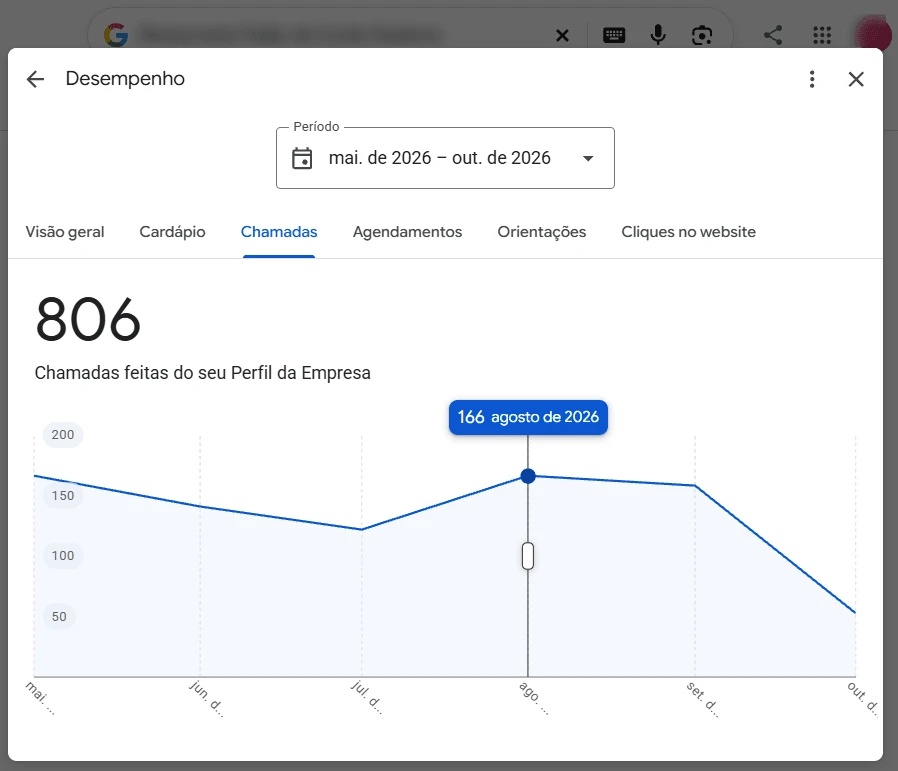The height and width of the screenshot is (771, 898).
Task: Click the share icon in the top bar
Action: click(x=773, y=35)
